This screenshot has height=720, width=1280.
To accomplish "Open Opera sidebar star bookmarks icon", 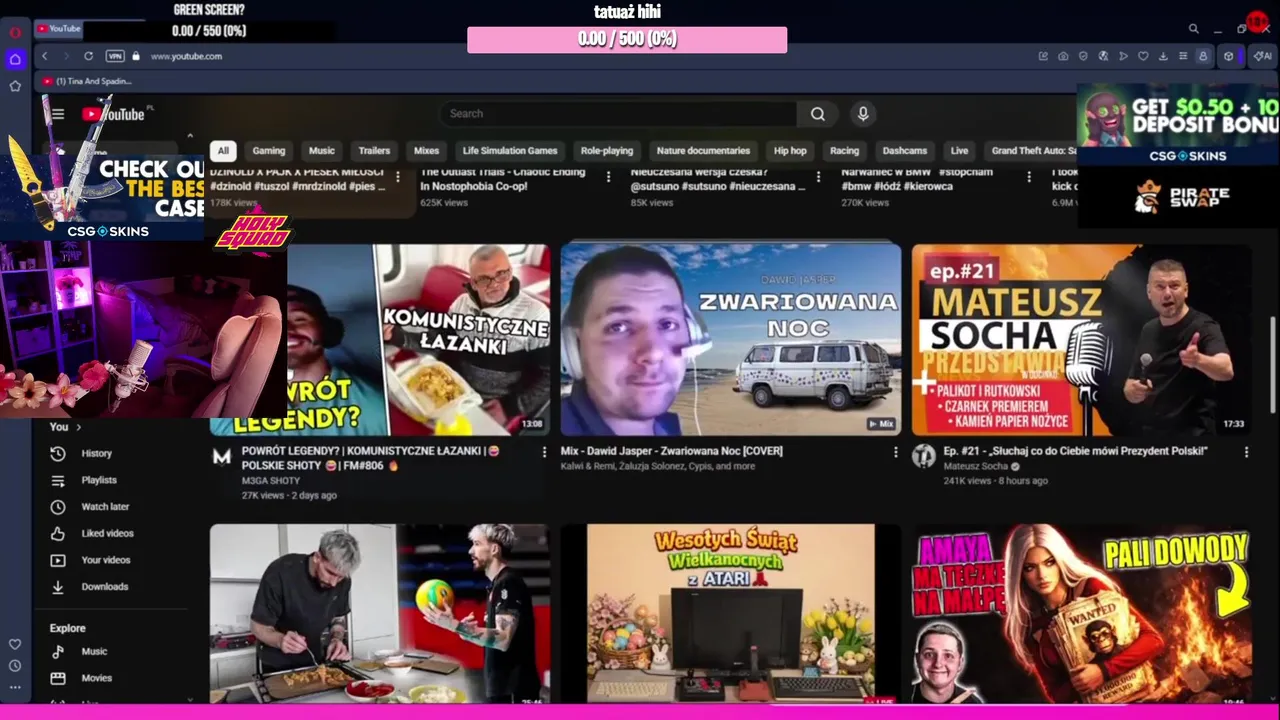I will pyautogui.click(x=15, y=86).
